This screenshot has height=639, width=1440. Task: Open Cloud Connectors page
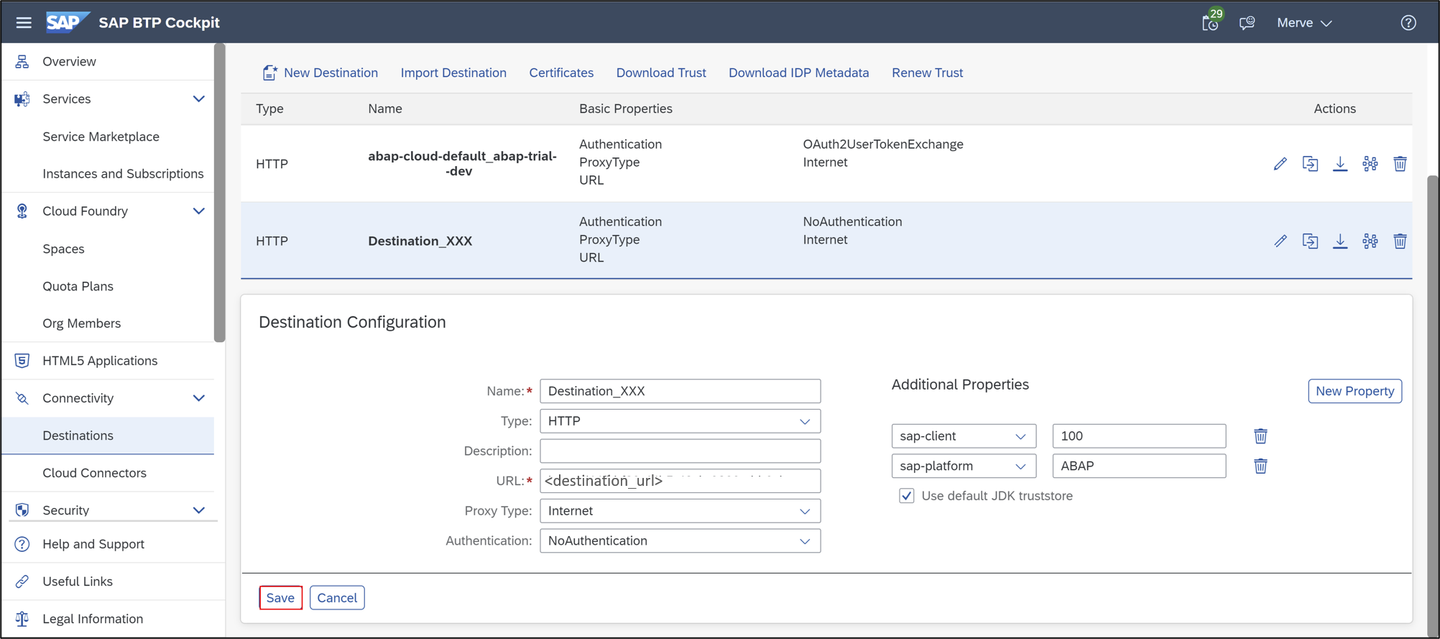click(94, 473)
